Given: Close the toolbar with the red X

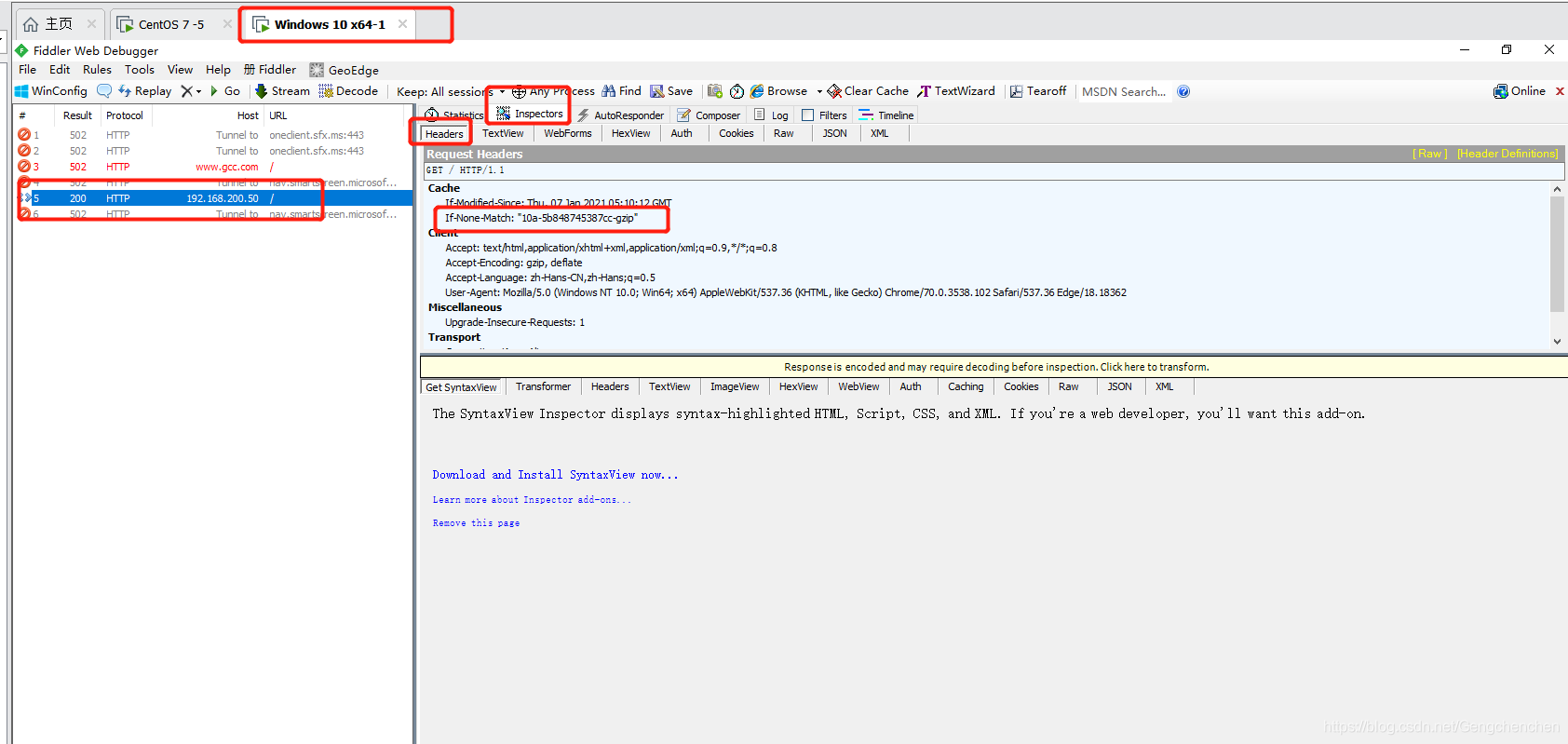Looking at the screenshot, I should [1560, 91].
